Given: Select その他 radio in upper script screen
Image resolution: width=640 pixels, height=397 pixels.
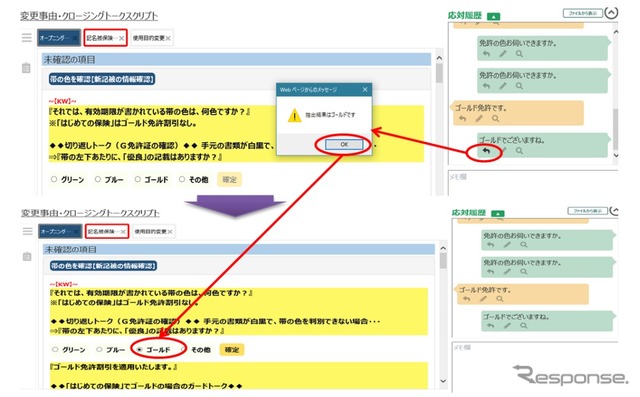Looking at the screenshot, I should coord(182,179).
